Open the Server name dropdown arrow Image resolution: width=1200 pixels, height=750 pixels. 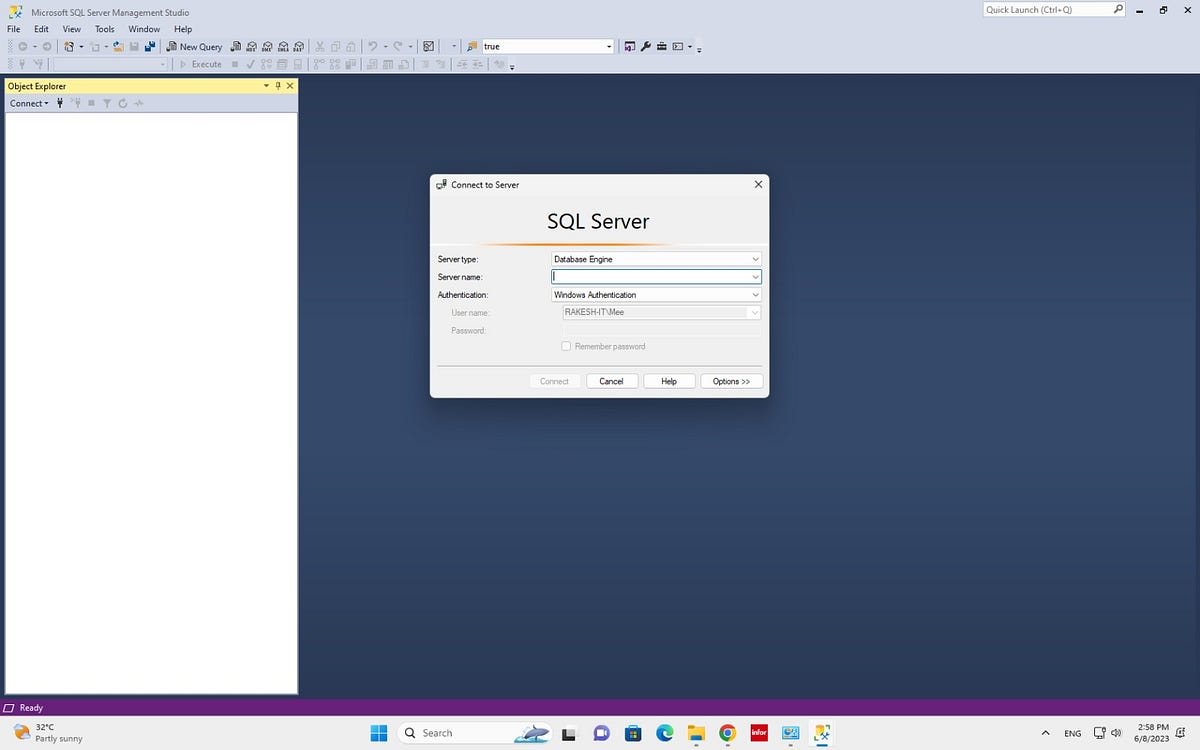[x=756, y=277]
